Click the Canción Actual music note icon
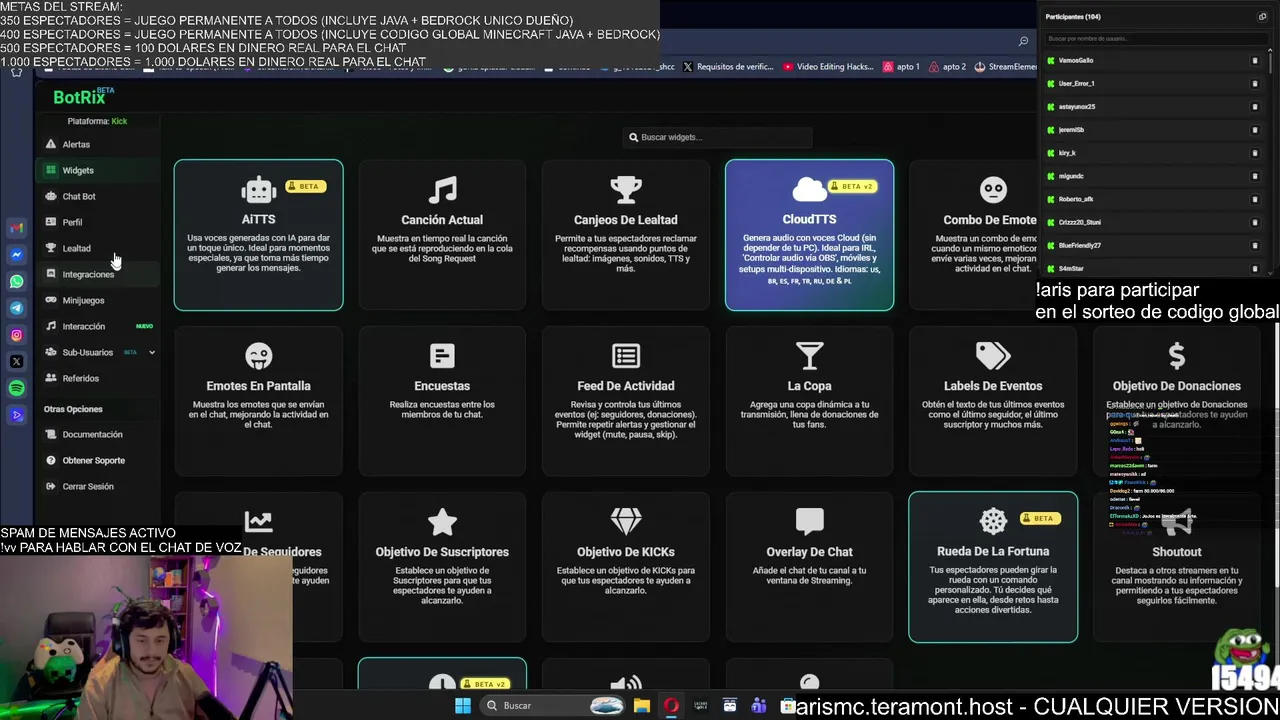Viewport: 1280px width, 720px height. point(442,189)
